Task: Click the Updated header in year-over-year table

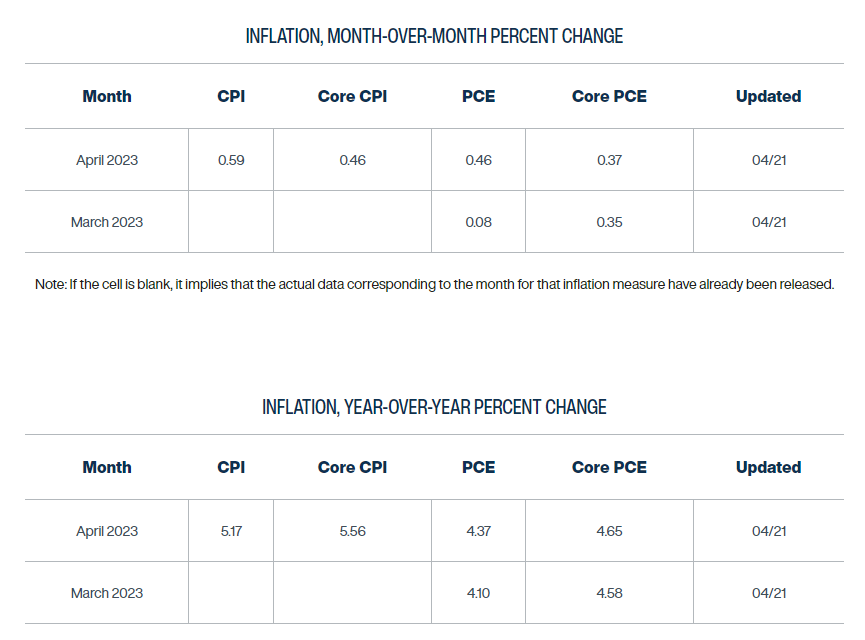Action: (768, 467)
